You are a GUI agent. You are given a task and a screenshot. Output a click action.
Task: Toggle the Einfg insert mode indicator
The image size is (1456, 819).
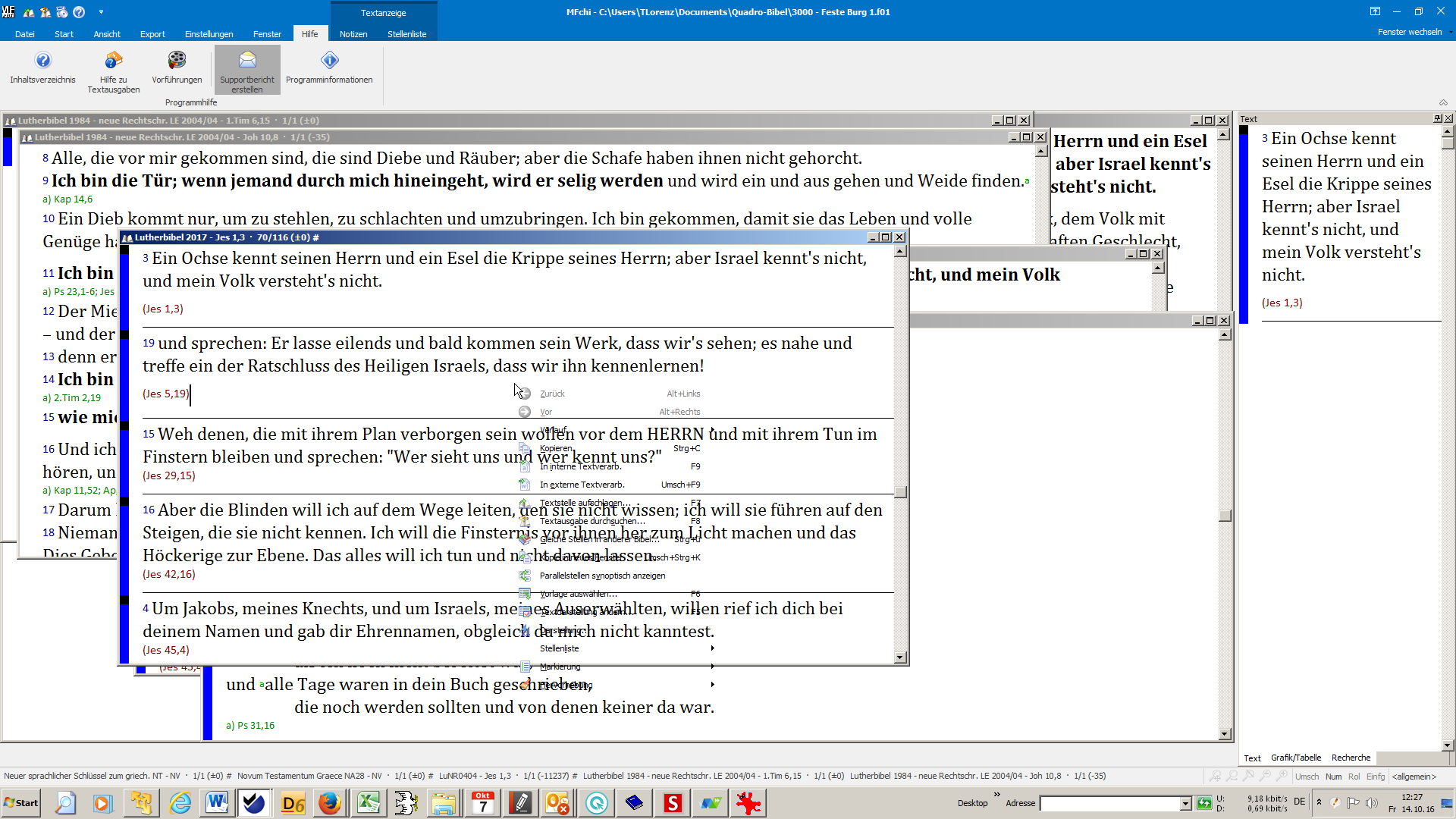click(x=1375, y=777)
